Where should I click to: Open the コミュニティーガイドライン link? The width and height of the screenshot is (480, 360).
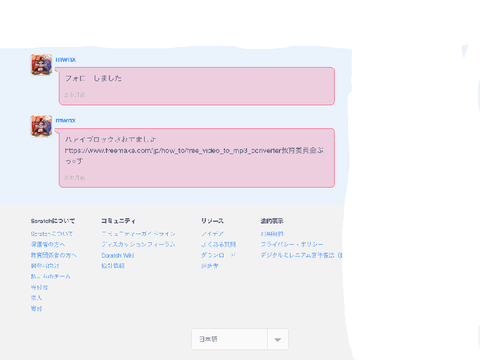[x=138, y=234]
